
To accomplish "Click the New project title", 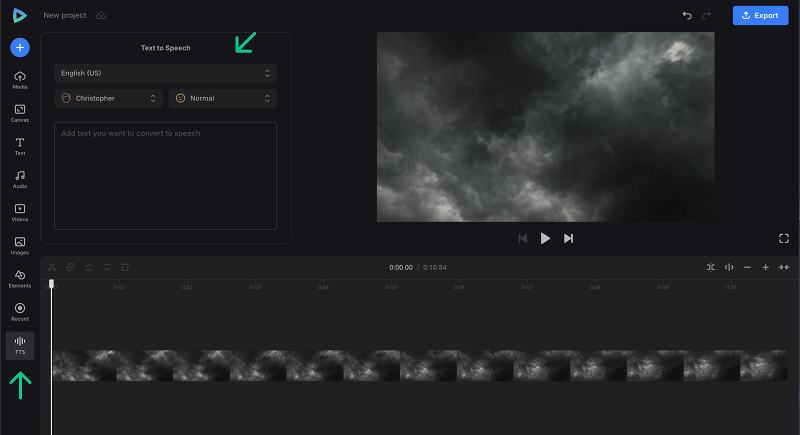I will point(65,15).
